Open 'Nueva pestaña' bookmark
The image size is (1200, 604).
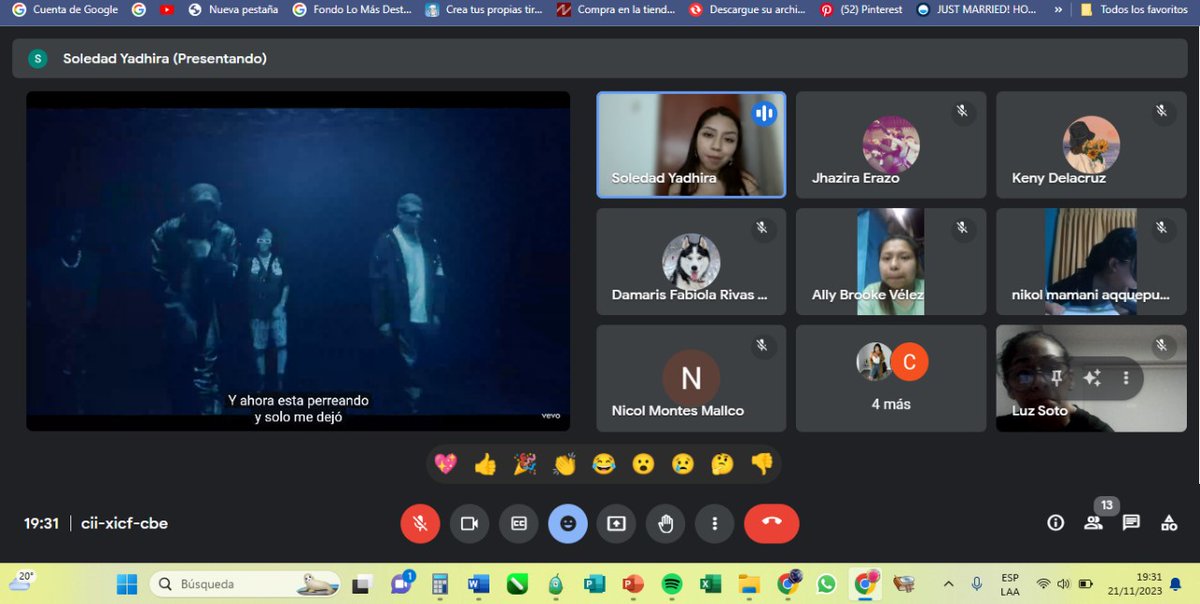[x=233, y=9]
